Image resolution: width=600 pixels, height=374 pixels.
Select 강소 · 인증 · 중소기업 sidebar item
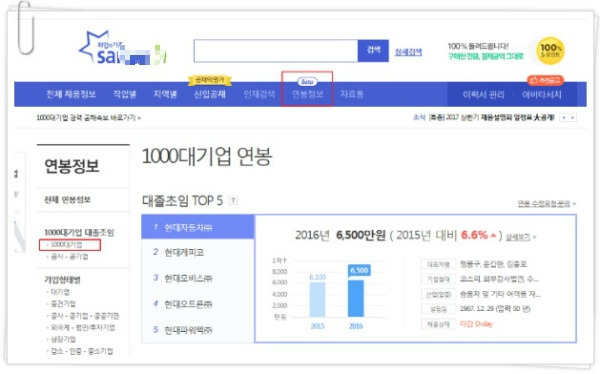[x=82, y=351]
